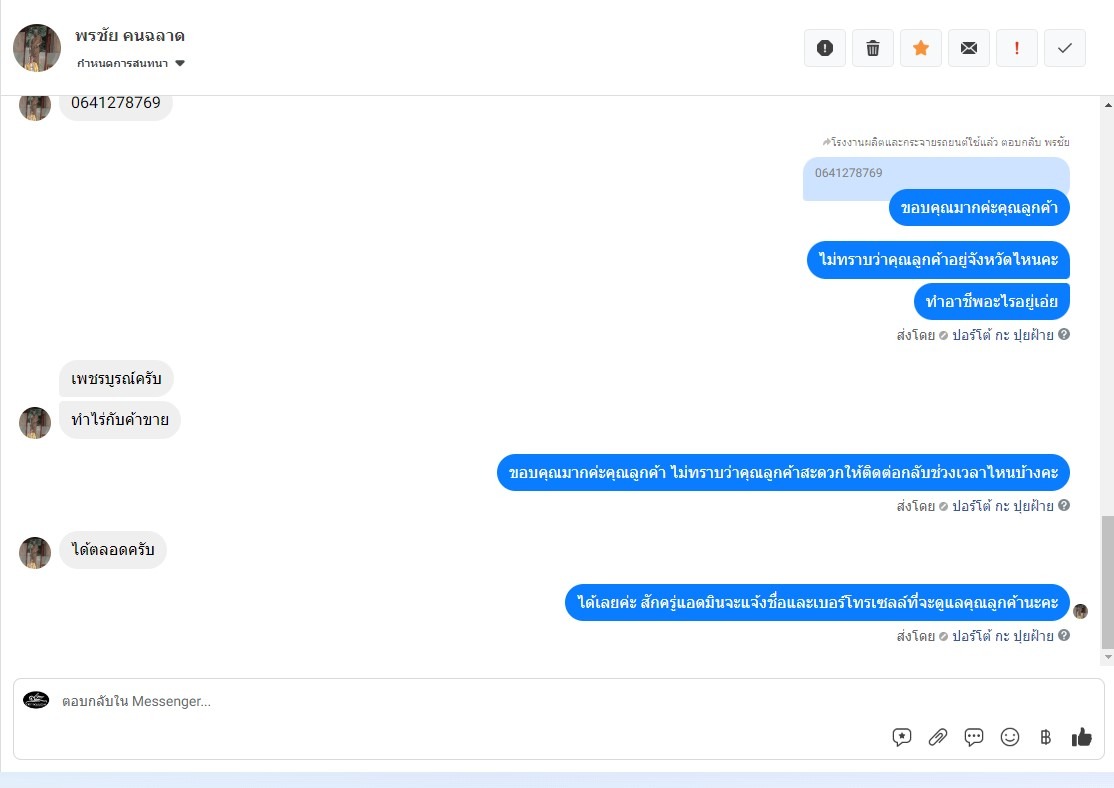Click scrollbar down arrow in chat
Viewport: 1114px width, 788px height.
(1108, 658)
